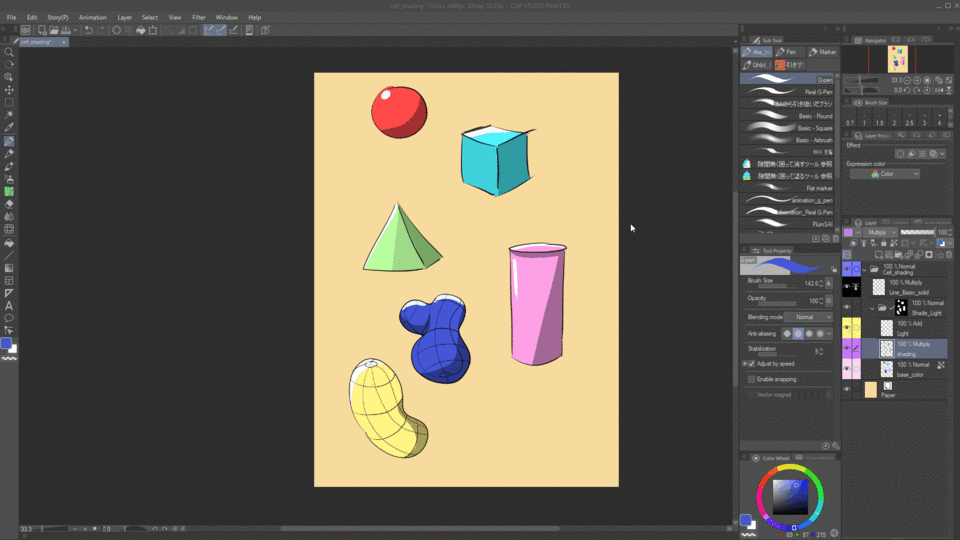Image resolution: width=960 pixels, height=540 pixels.
Task: Open the Animation menu
Action: click(92, 17)
